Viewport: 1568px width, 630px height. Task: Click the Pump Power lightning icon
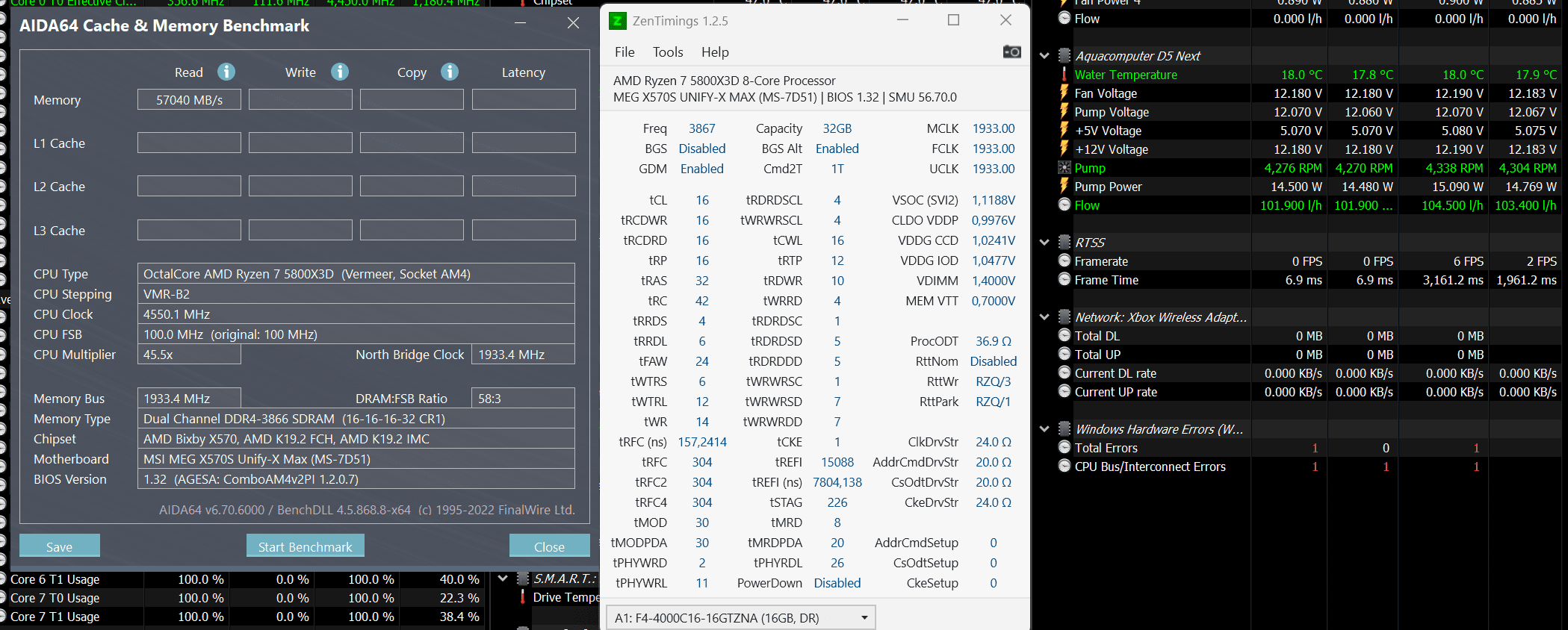click(1065, 187)
